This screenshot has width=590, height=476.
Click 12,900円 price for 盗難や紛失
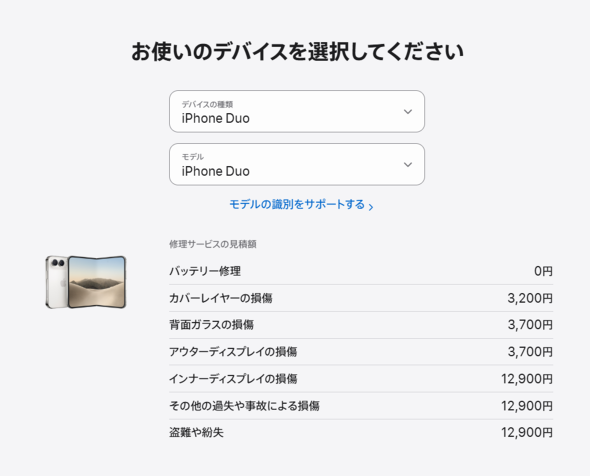(x=527, y=432)
